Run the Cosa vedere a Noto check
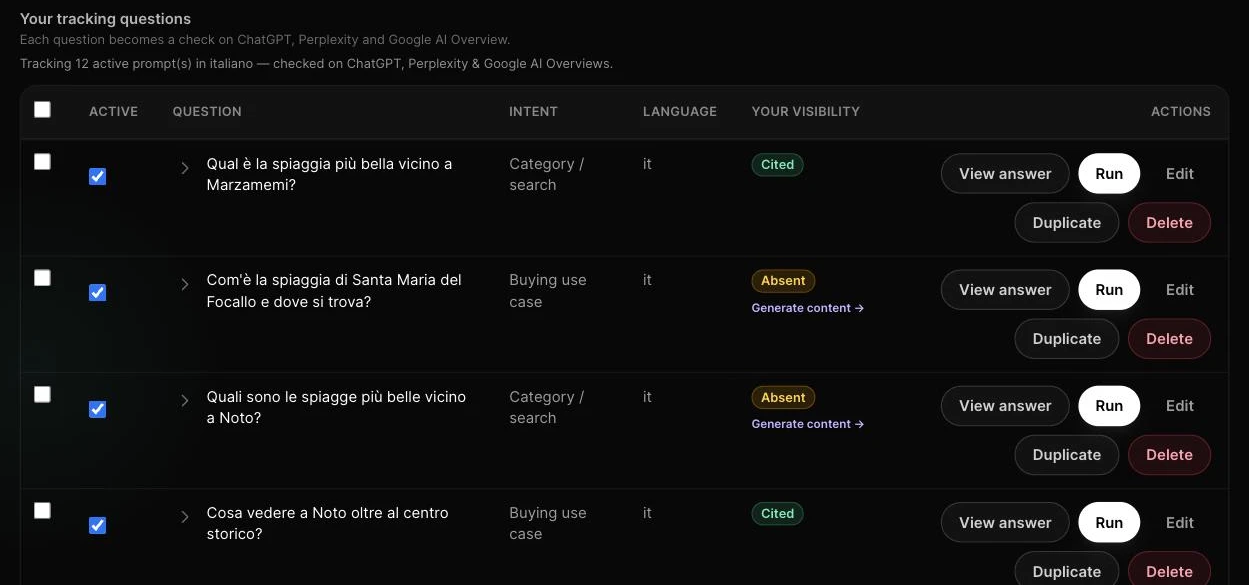 1109,523
